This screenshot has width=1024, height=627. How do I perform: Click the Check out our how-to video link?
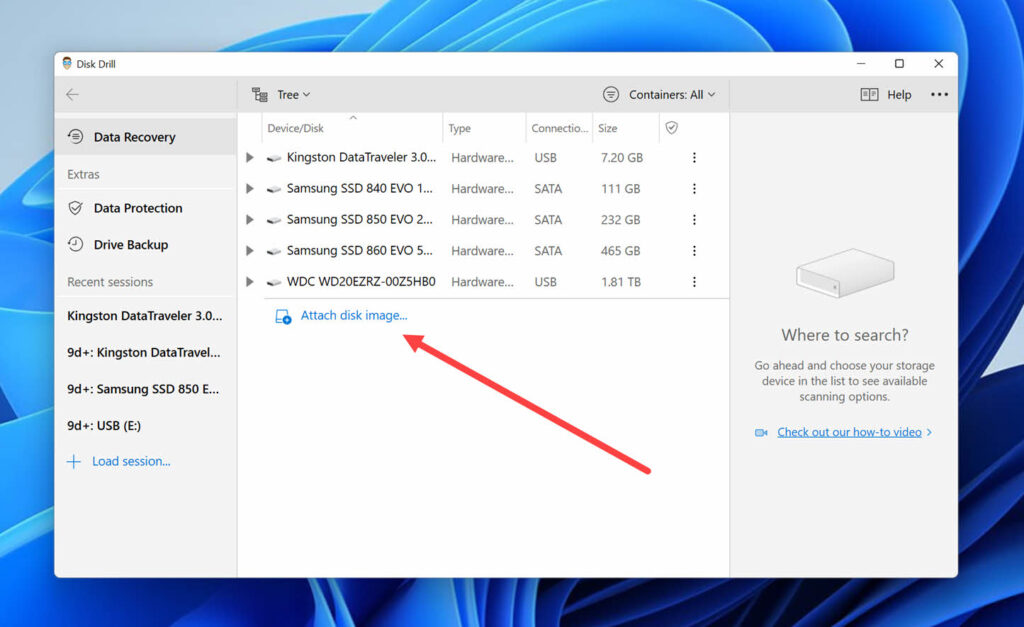point(847,432)
